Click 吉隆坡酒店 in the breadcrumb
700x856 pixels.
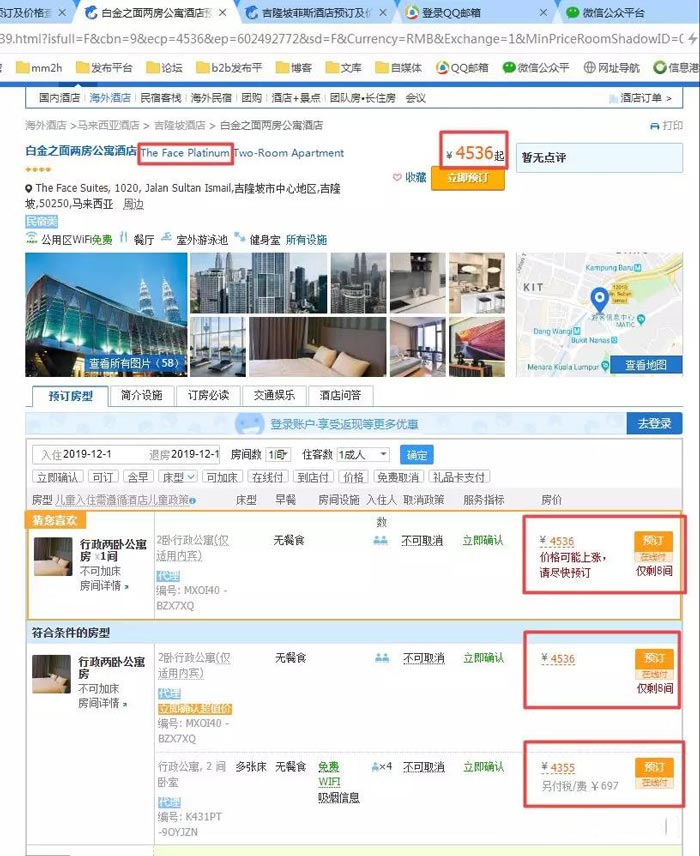pos(180,126)
